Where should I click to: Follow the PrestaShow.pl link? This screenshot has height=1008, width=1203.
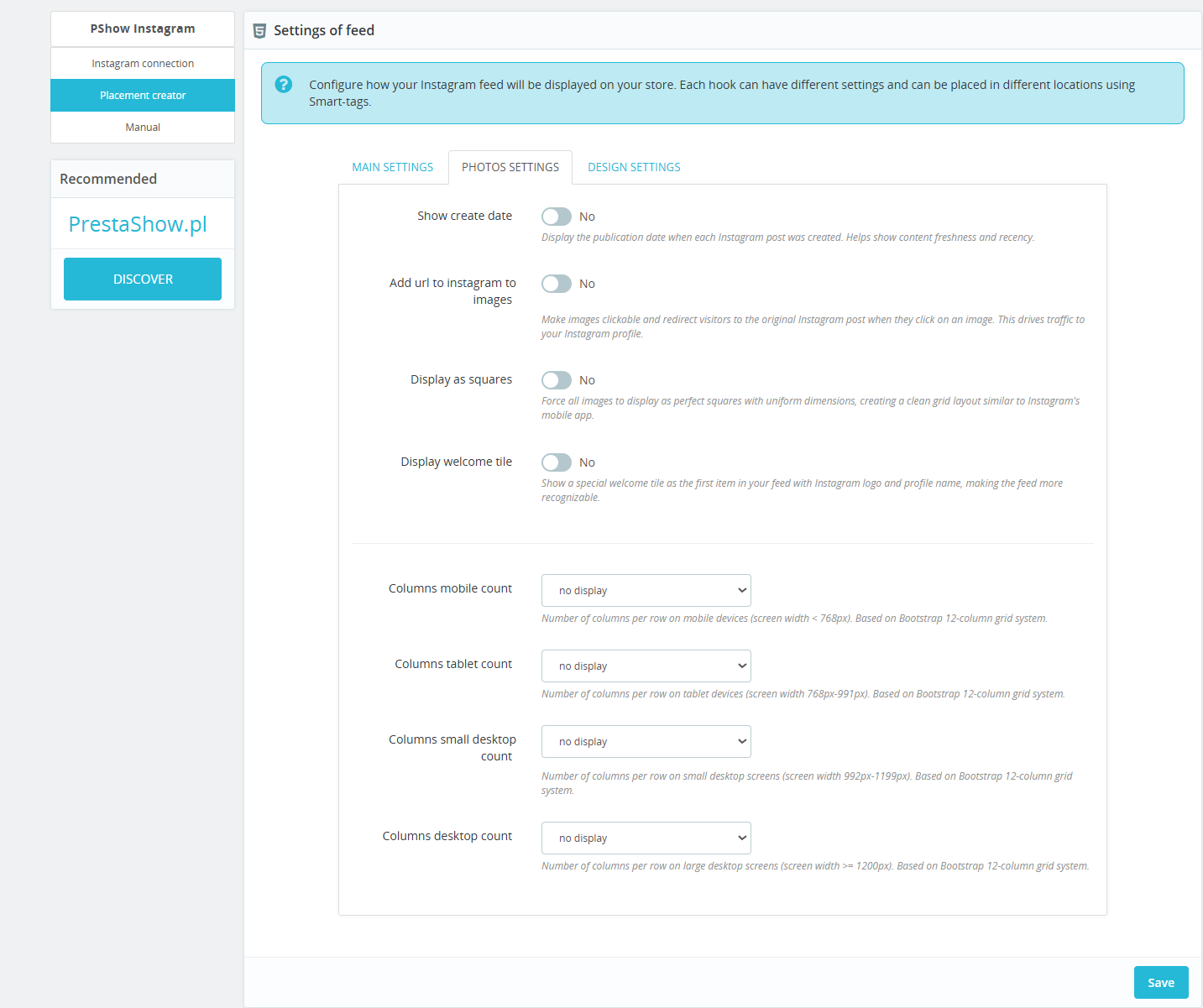138,224
